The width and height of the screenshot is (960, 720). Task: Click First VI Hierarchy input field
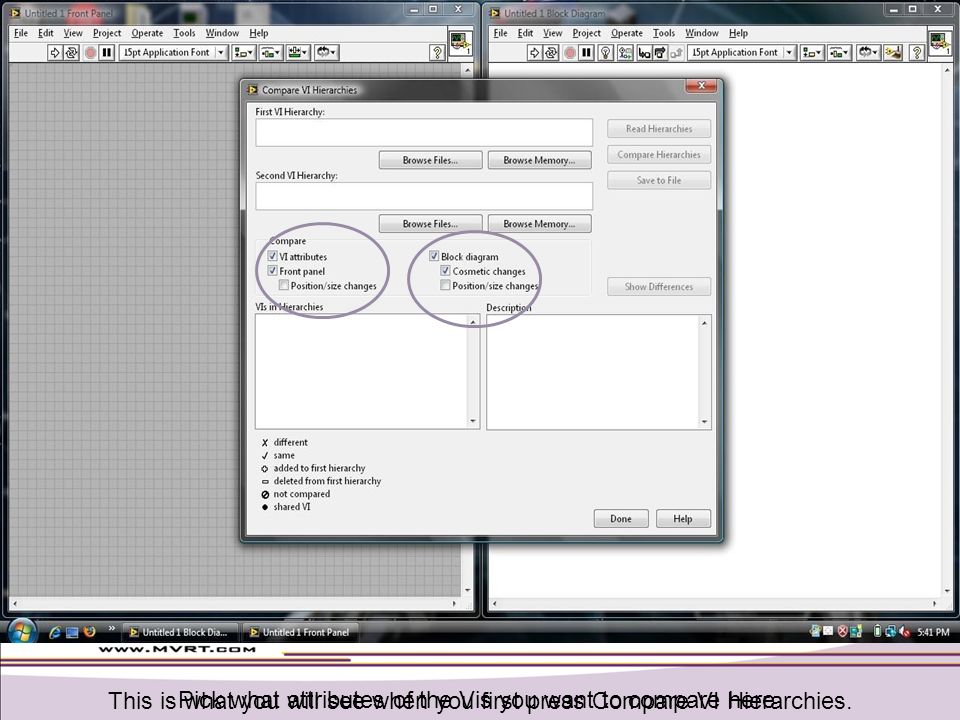point(424,132)
